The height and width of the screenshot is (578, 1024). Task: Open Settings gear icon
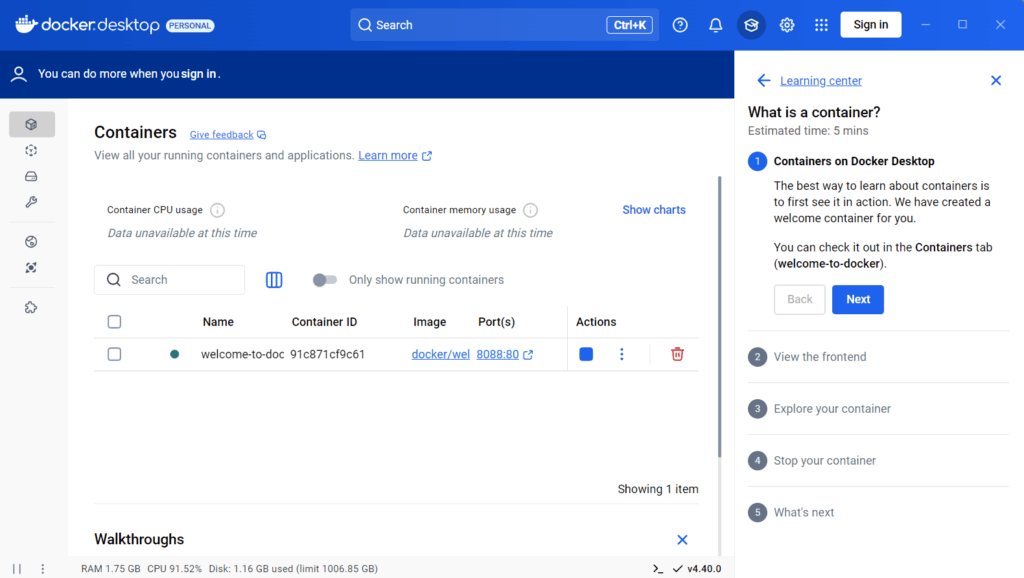[x=787, y=25]
